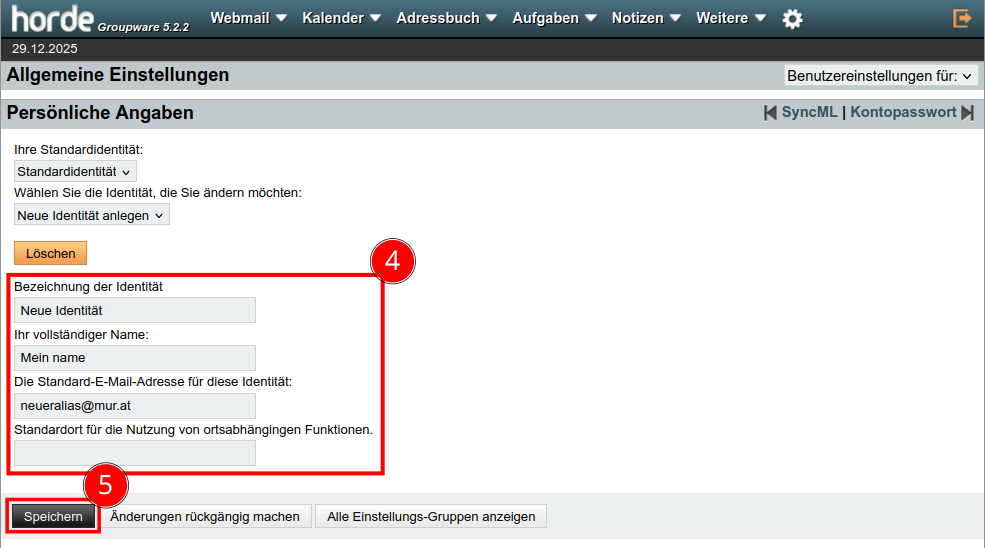Open the Benutzereinstellungen für dropdown

click(x=880, y=76)
